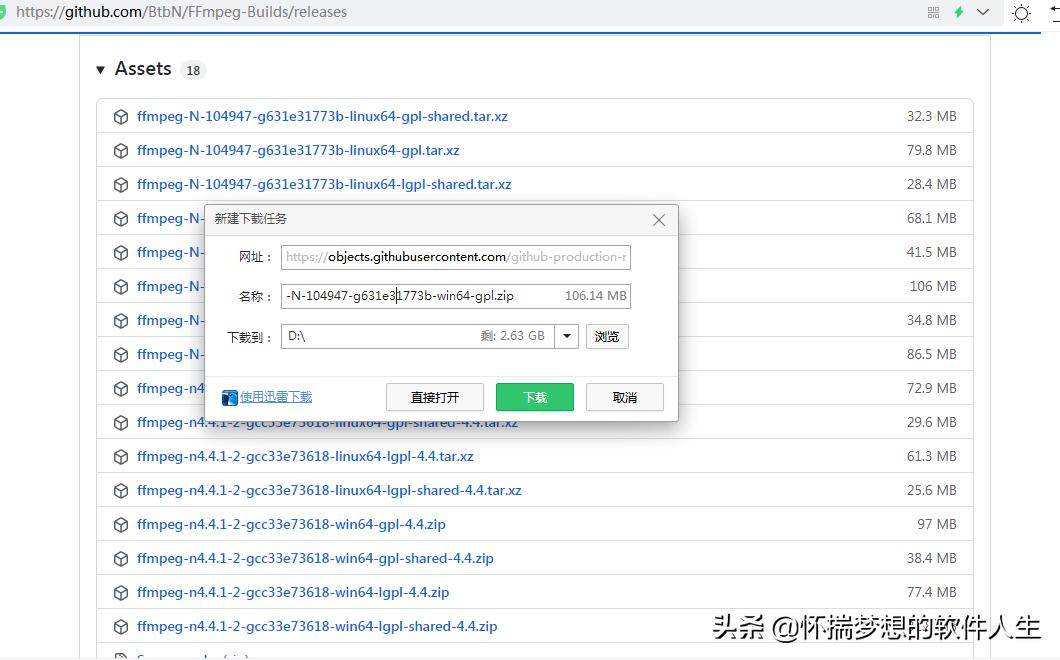Click the package icon beside linux64-lgpl-4.4.tar.xz
Image resolution: width=1060 pixels, height=660 pixels.
120,456
